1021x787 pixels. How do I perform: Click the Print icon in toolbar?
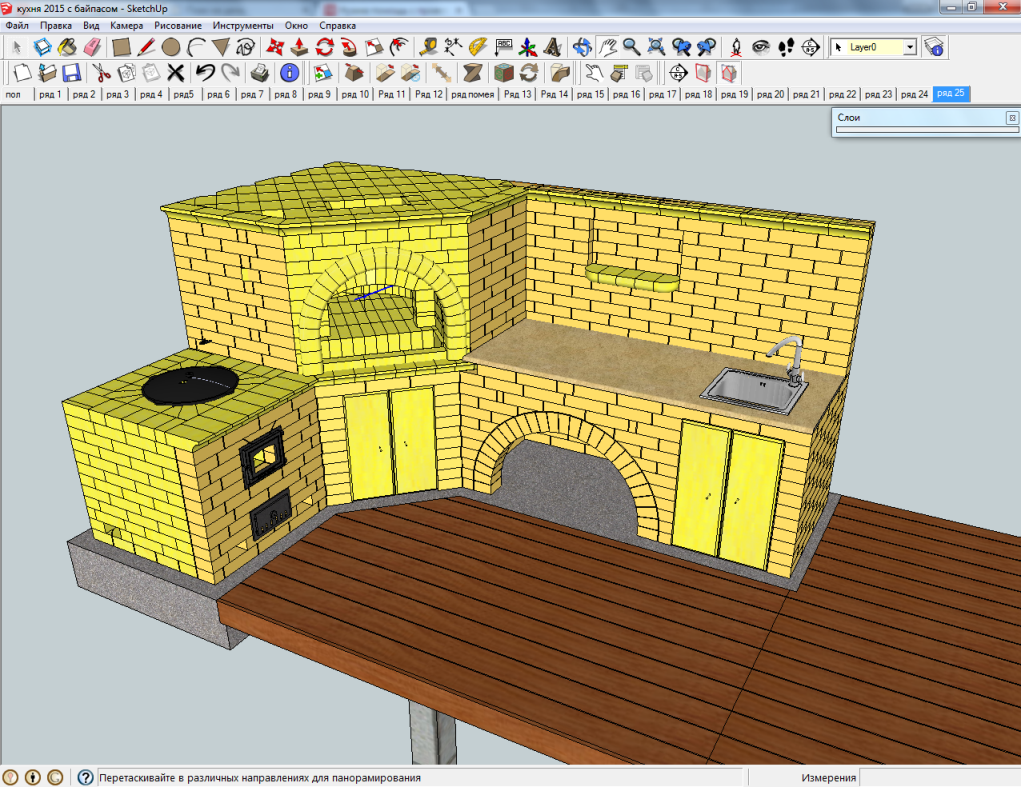(x=259, y=73)
